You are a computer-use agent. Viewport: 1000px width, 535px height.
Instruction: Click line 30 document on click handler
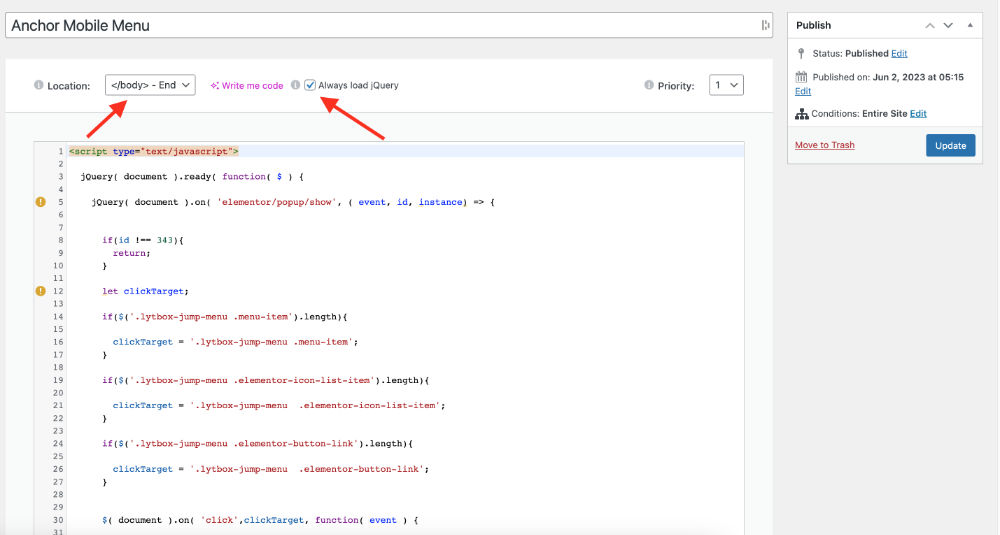pos(260,520)
